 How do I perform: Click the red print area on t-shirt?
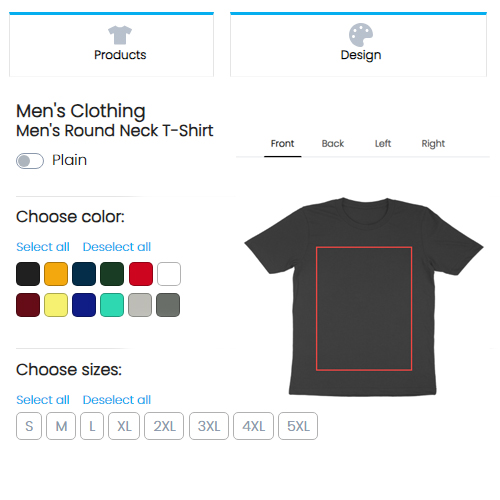[364, 309]
